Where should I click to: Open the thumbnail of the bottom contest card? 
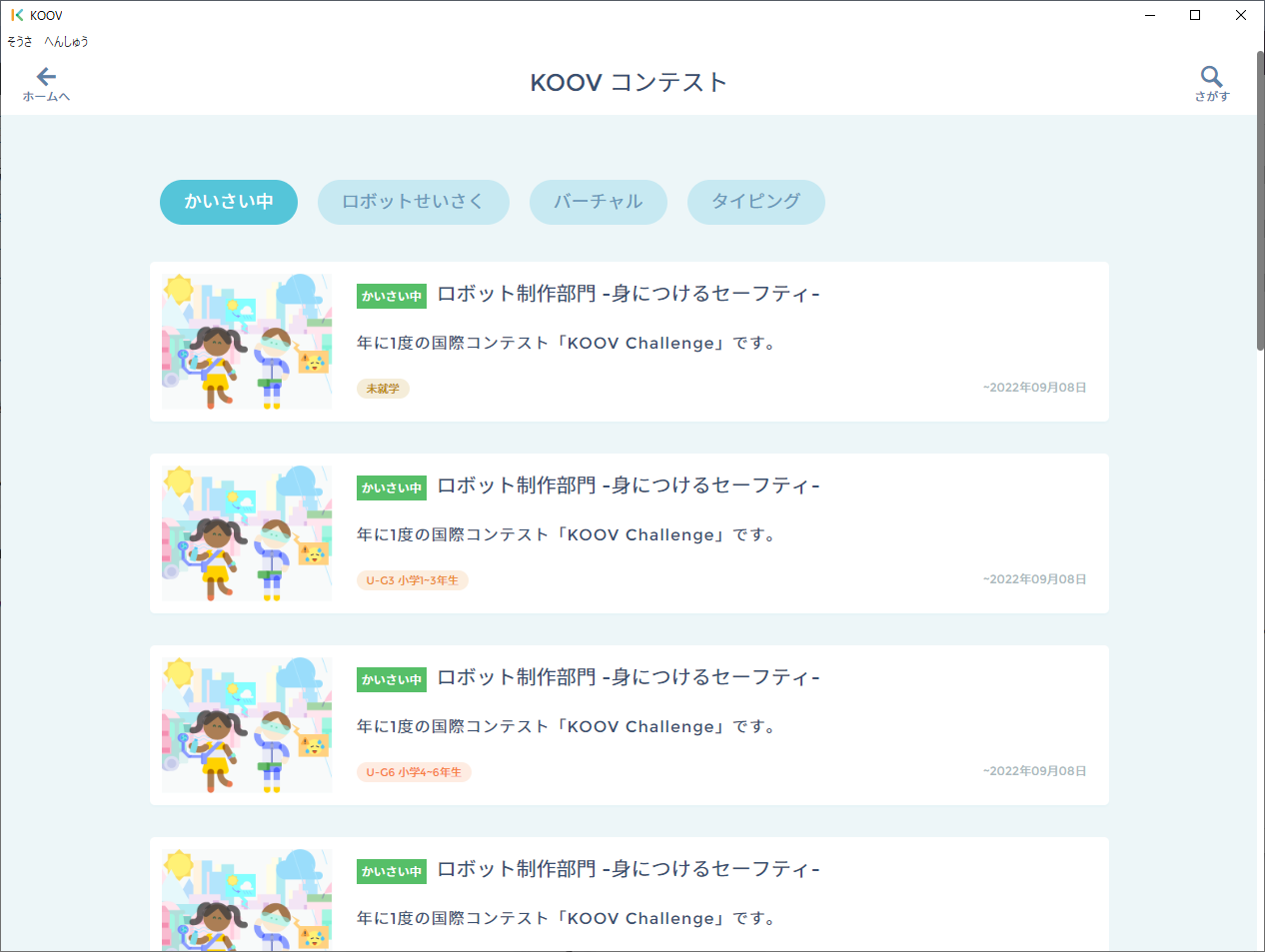247,900
